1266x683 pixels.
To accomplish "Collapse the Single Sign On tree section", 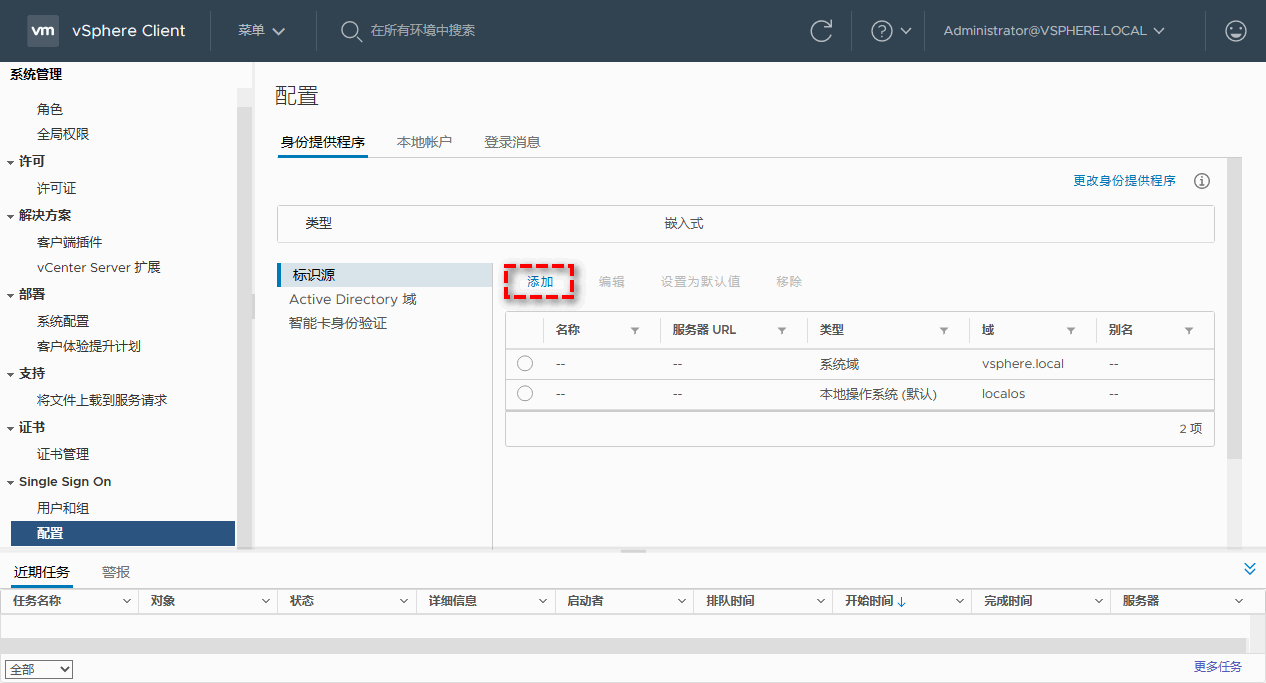I will tap(11, 482).
